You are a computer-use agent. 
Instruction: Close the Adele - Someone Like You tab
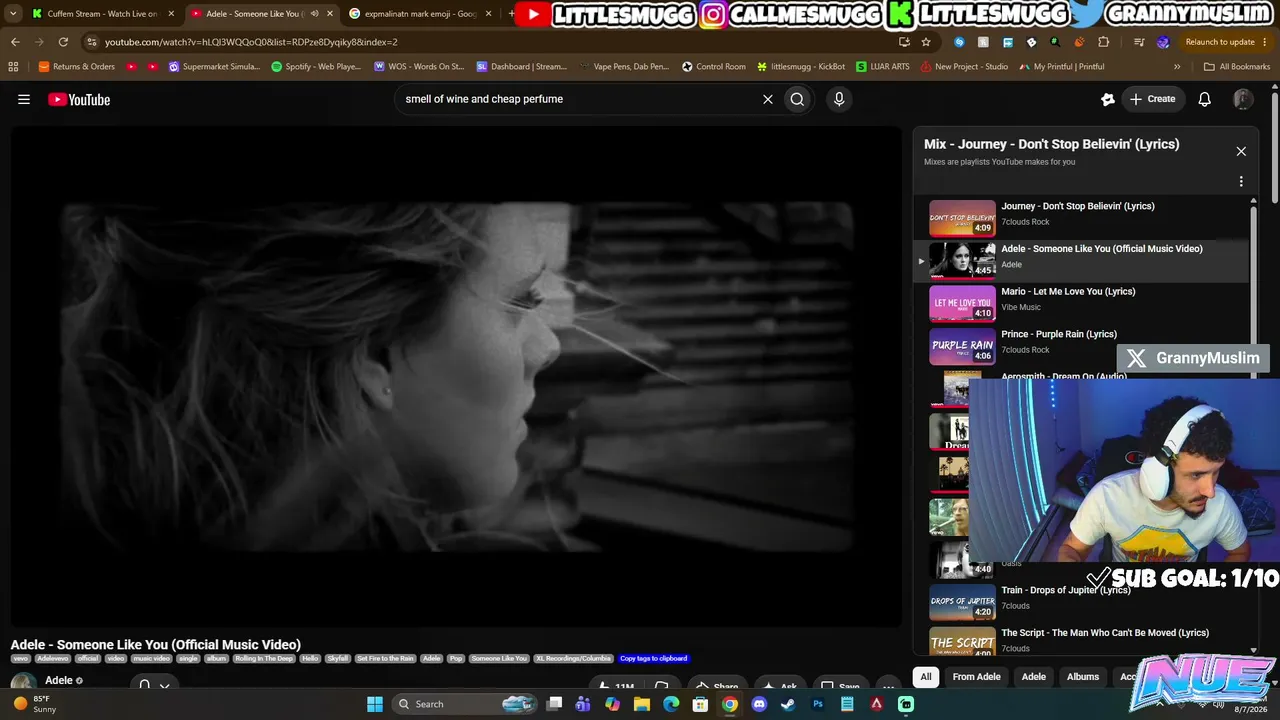click(330, 14)
